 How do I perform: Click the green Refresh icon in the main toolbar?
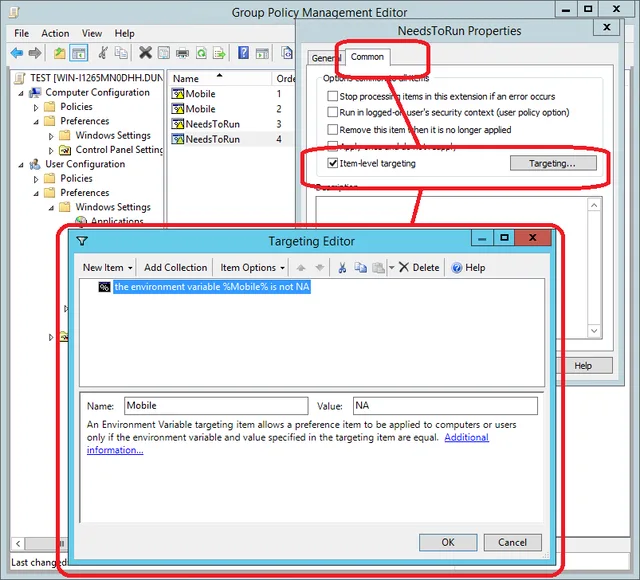(x=201, y=53)
